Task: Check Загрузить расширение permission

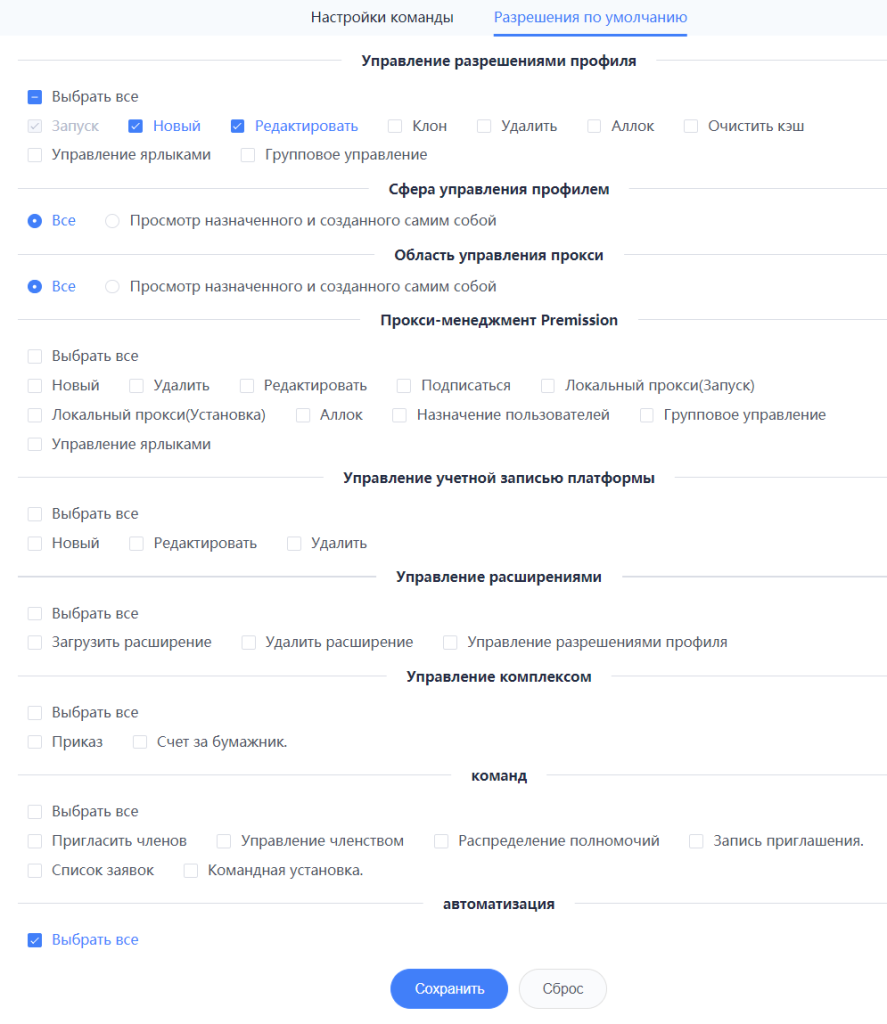Action: pyautogui.click(x=35, y=643)
